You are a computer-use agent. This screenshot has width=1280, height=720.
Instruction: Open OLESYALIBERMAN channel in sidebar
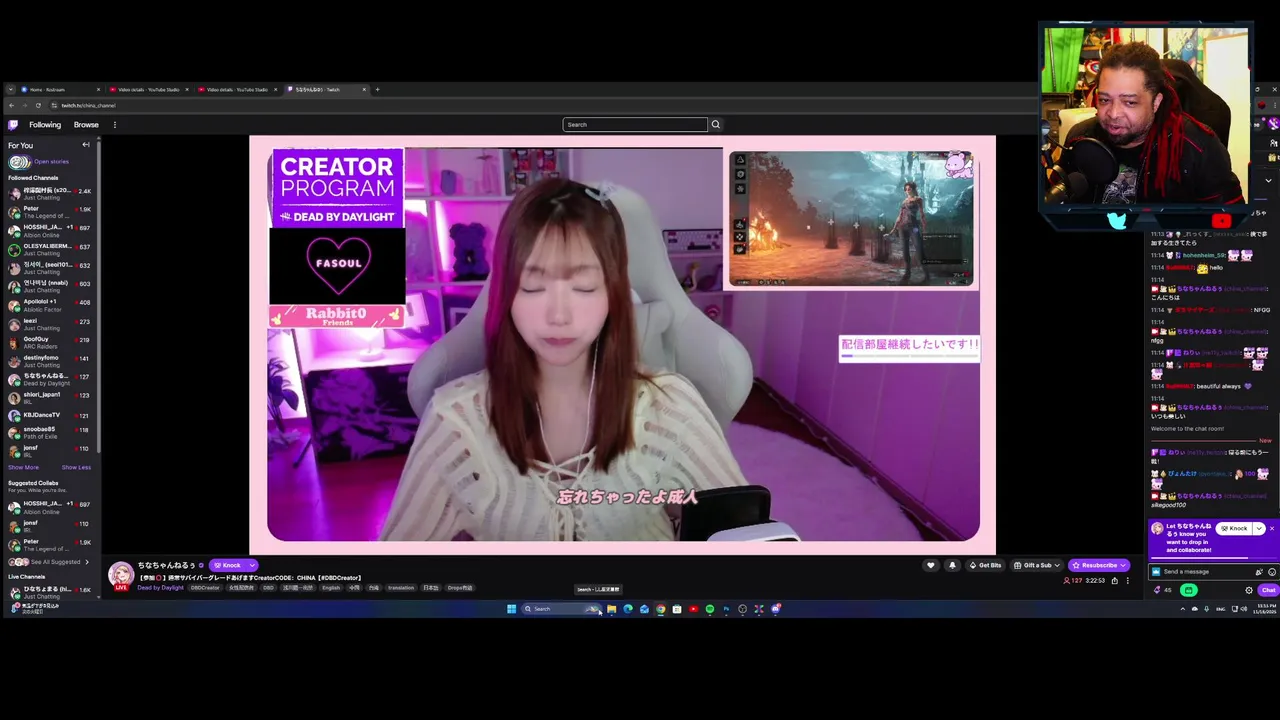click(x=50, y=249)
